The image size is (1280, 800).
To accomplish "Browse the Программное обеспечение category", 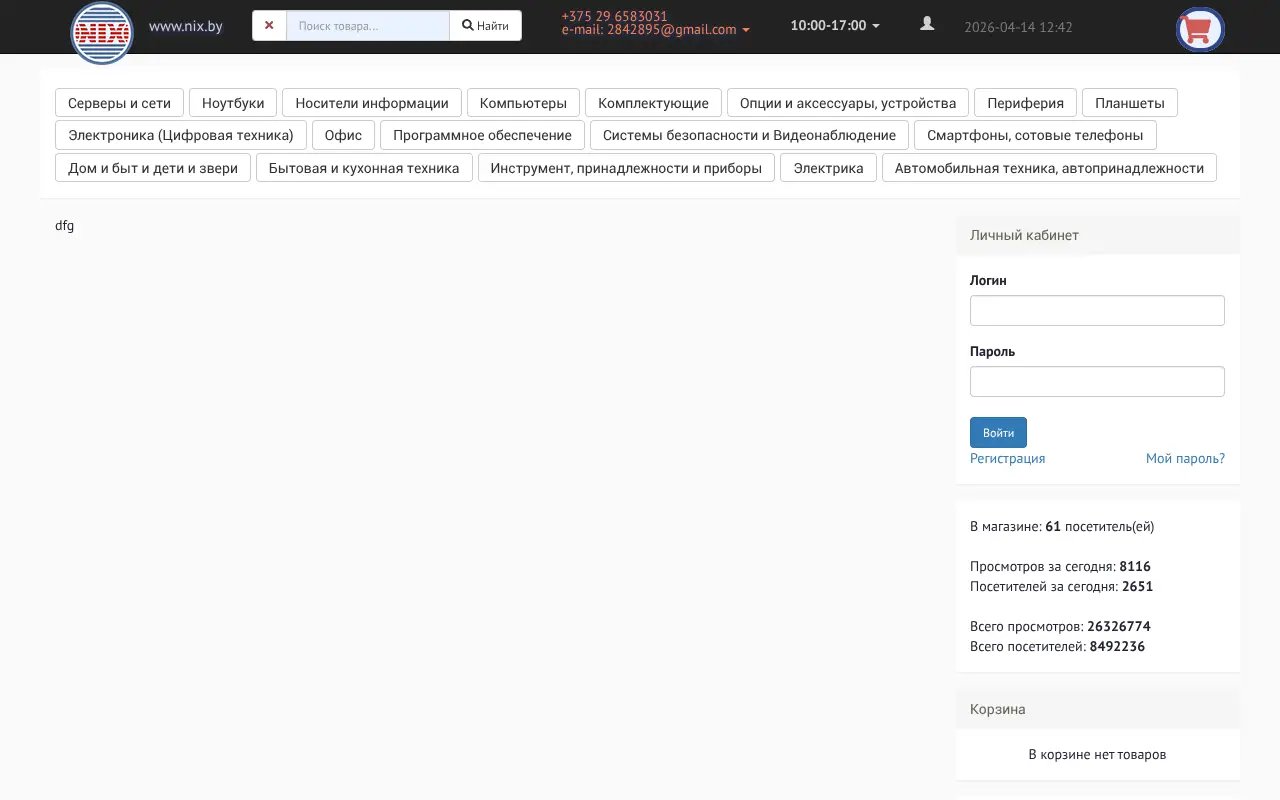I will point(483,134).
